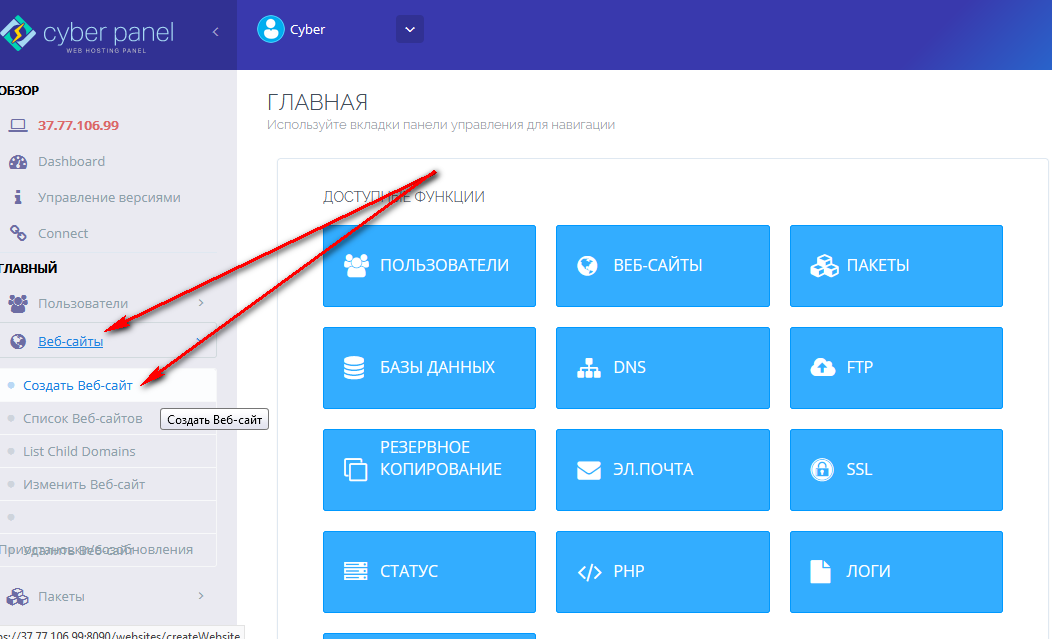Click the cloud upload icon in FTP tile

pos(822,368)
